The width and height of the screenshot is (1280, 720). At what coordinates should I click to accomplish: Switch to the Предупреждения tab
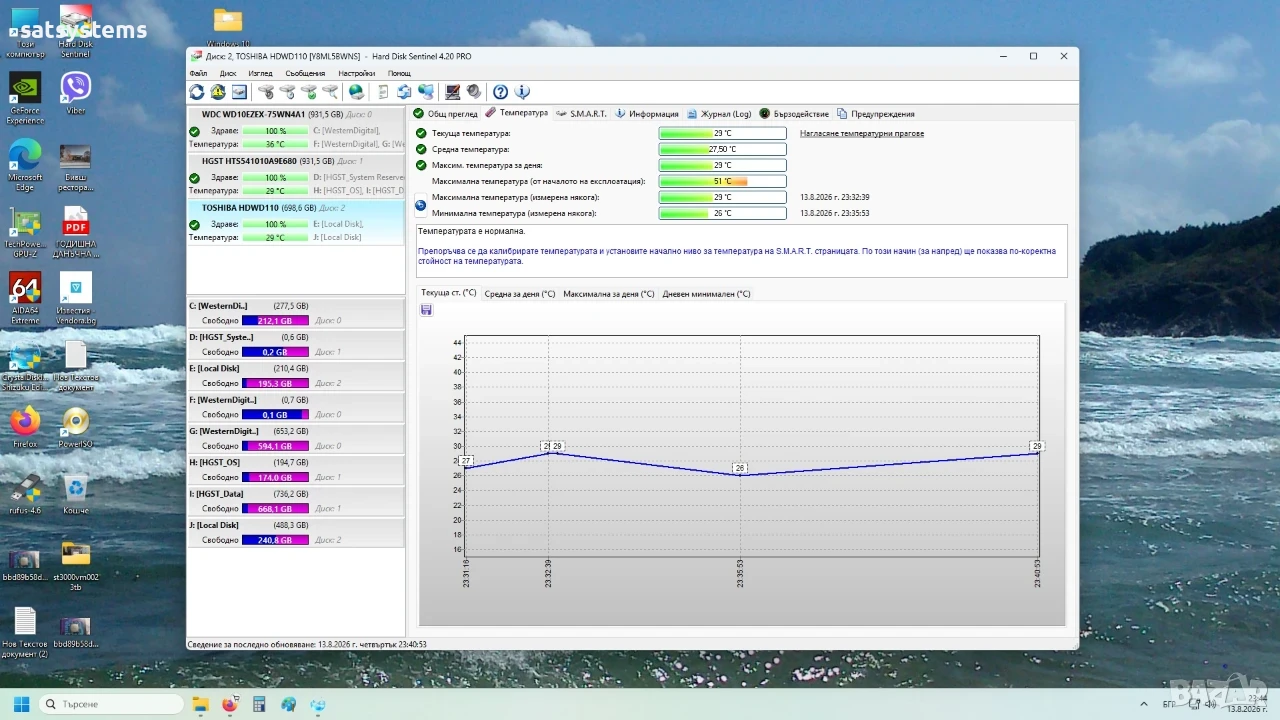pos(876,114)
